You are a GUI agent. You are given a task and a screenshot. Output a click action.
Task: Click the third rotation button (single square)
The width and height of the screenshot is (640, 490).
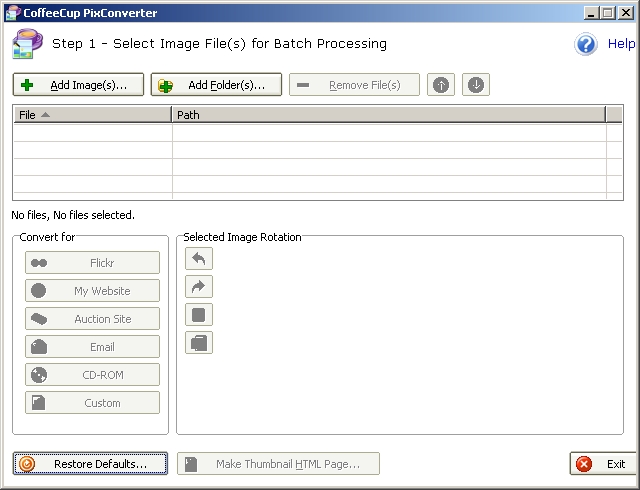(200, 315)
